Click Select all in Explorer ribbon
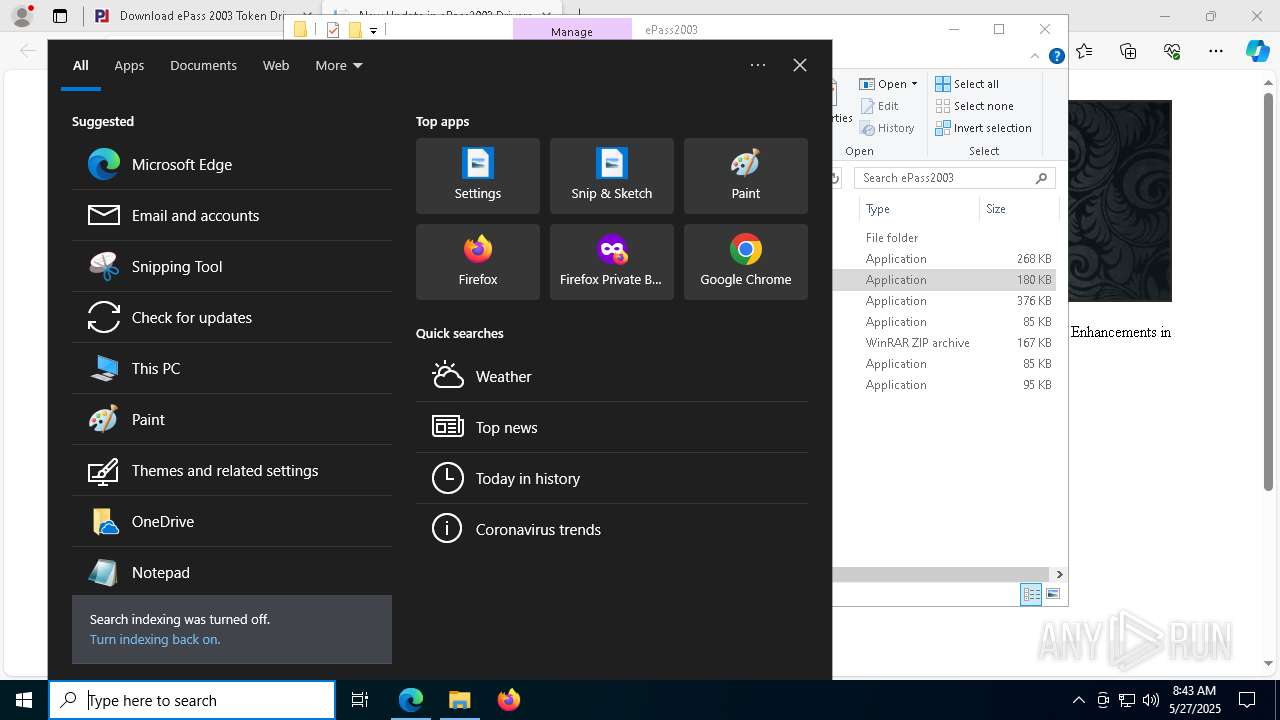This screenshot has height=720, width=1280. point(967,84)
